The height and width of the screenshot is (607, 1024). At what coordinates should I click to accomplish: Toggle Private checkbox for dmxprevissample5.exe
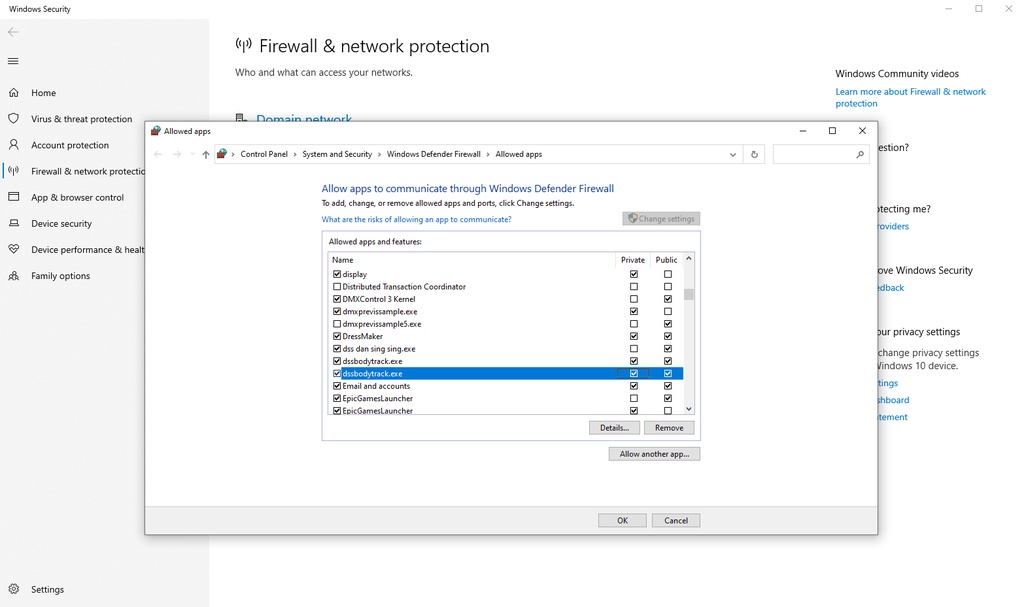coord(633,324)
